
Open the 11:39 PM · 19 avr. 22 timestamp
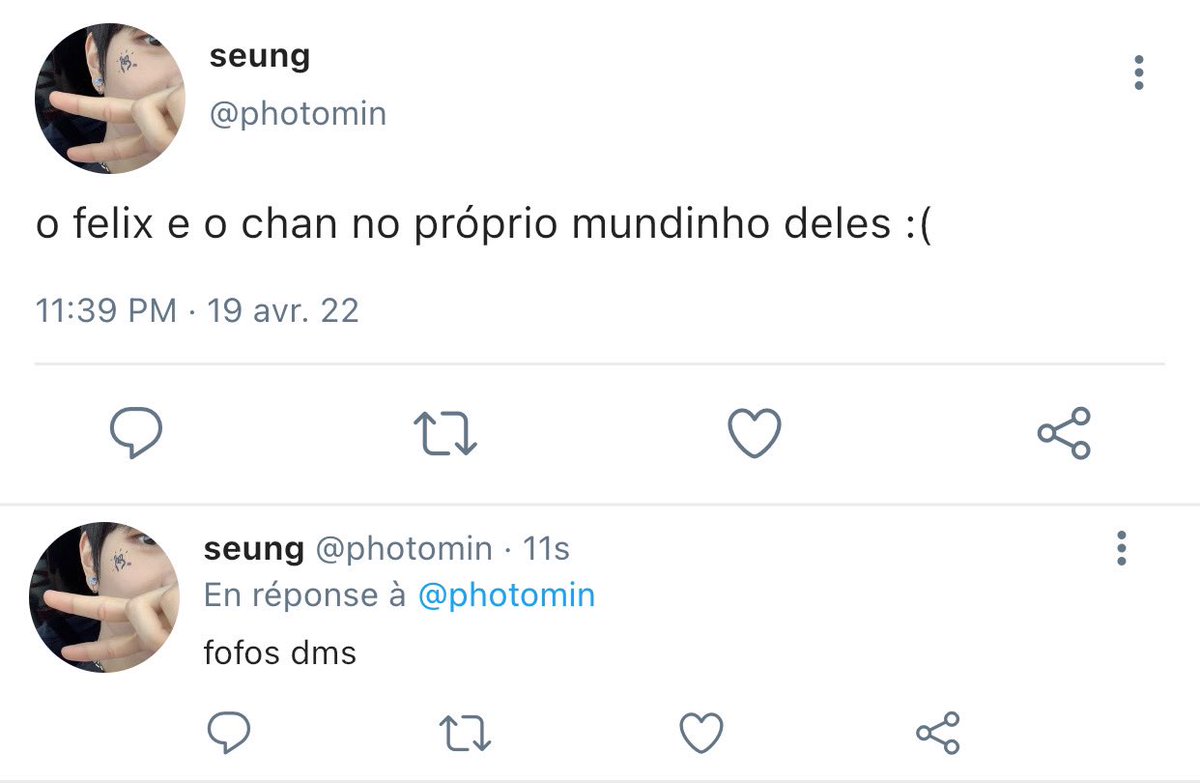(197, 311)
